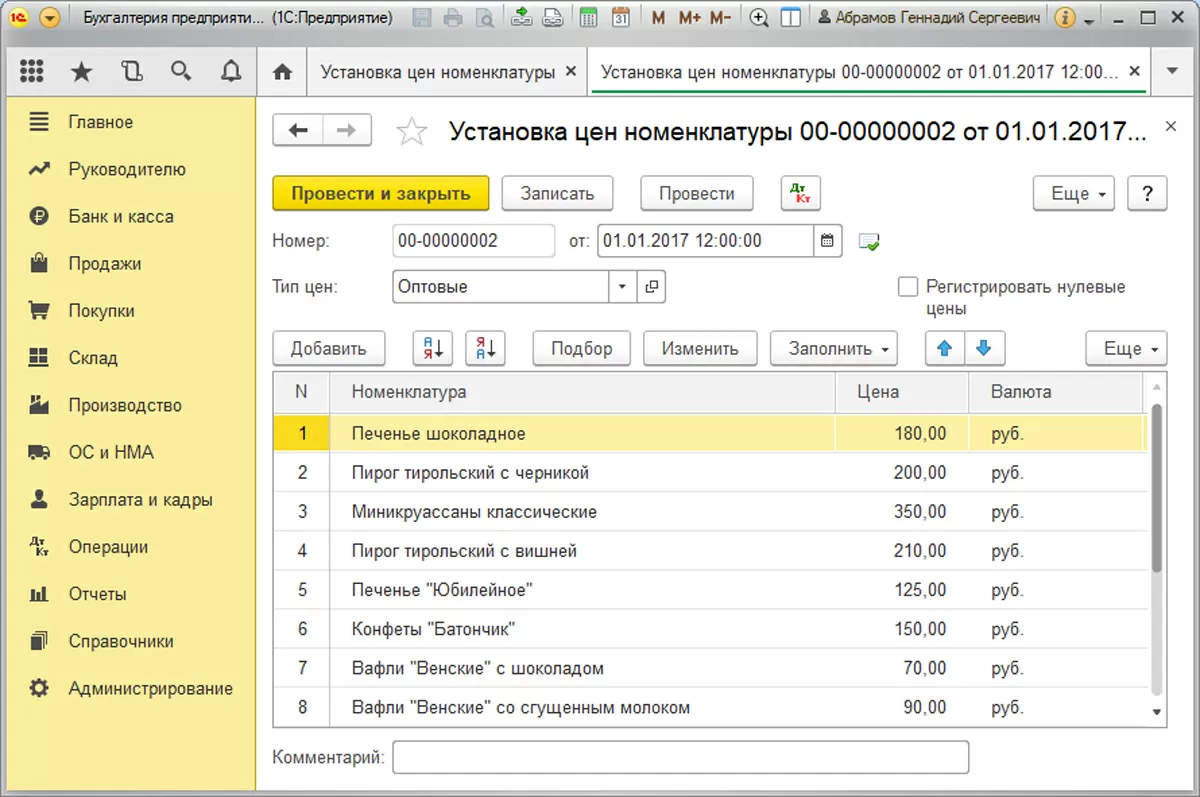Open the 'Заполнить' dropdown menu

tap(833, 349)
